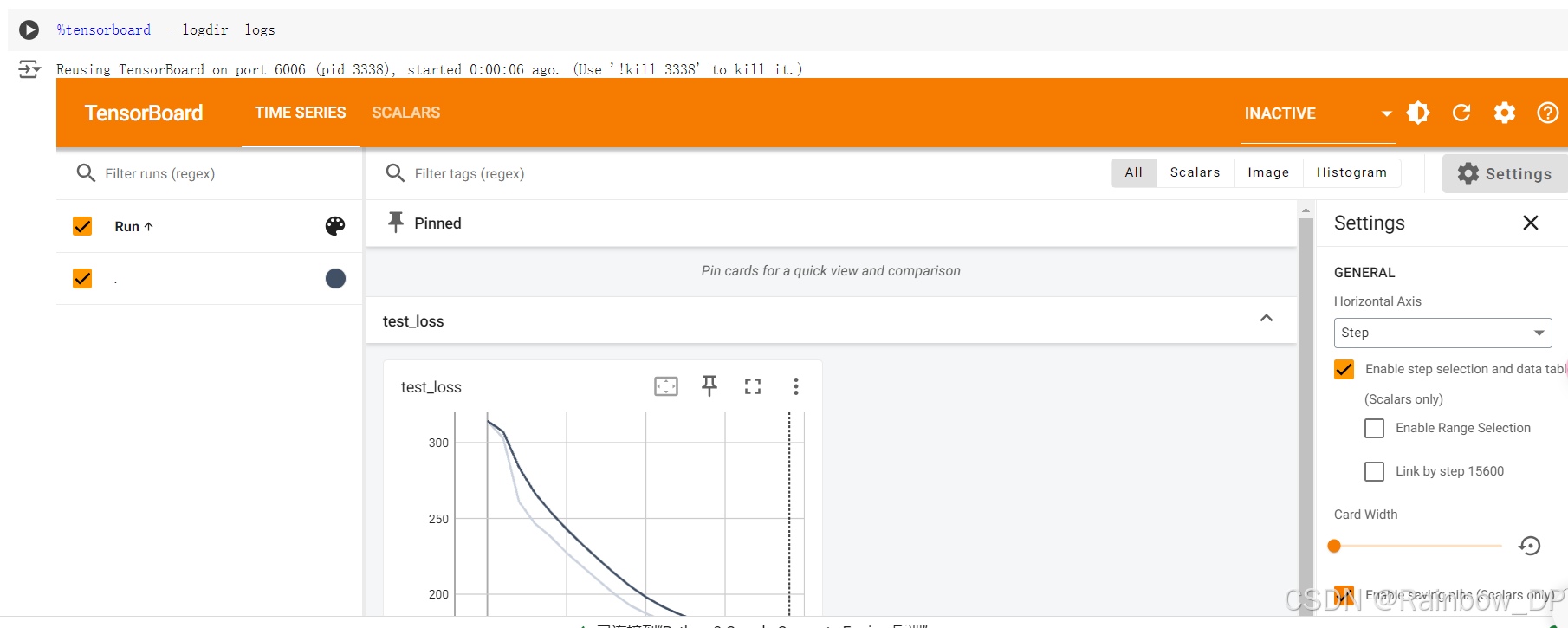Viewport: 1568px width, 628px height.
Task: Open the header settings gear icon
Action: point(1505,113)
